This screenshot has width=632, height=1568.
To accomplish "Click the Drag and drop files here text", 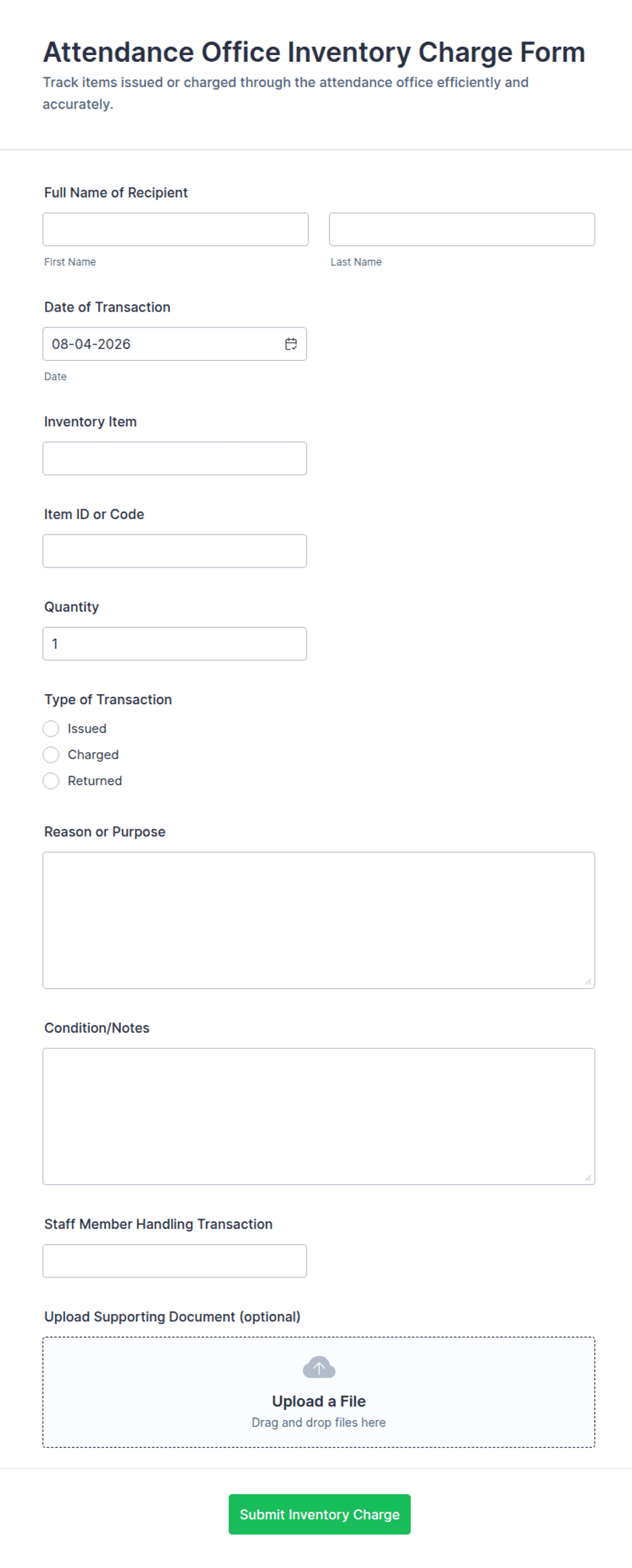I will [x=319, y=1423].
